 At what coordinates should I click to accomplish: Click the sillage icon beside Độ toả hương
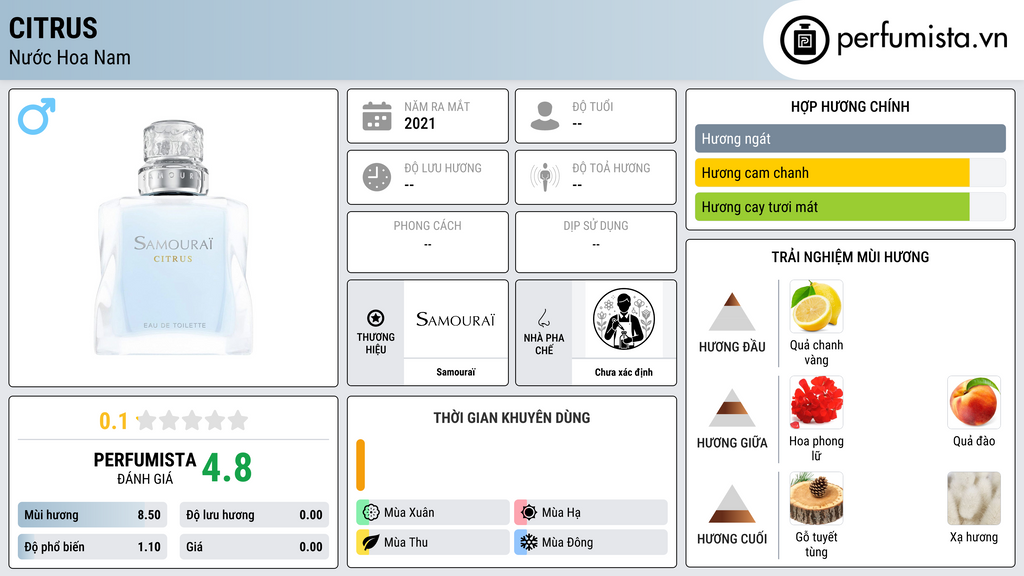(545, 177)
